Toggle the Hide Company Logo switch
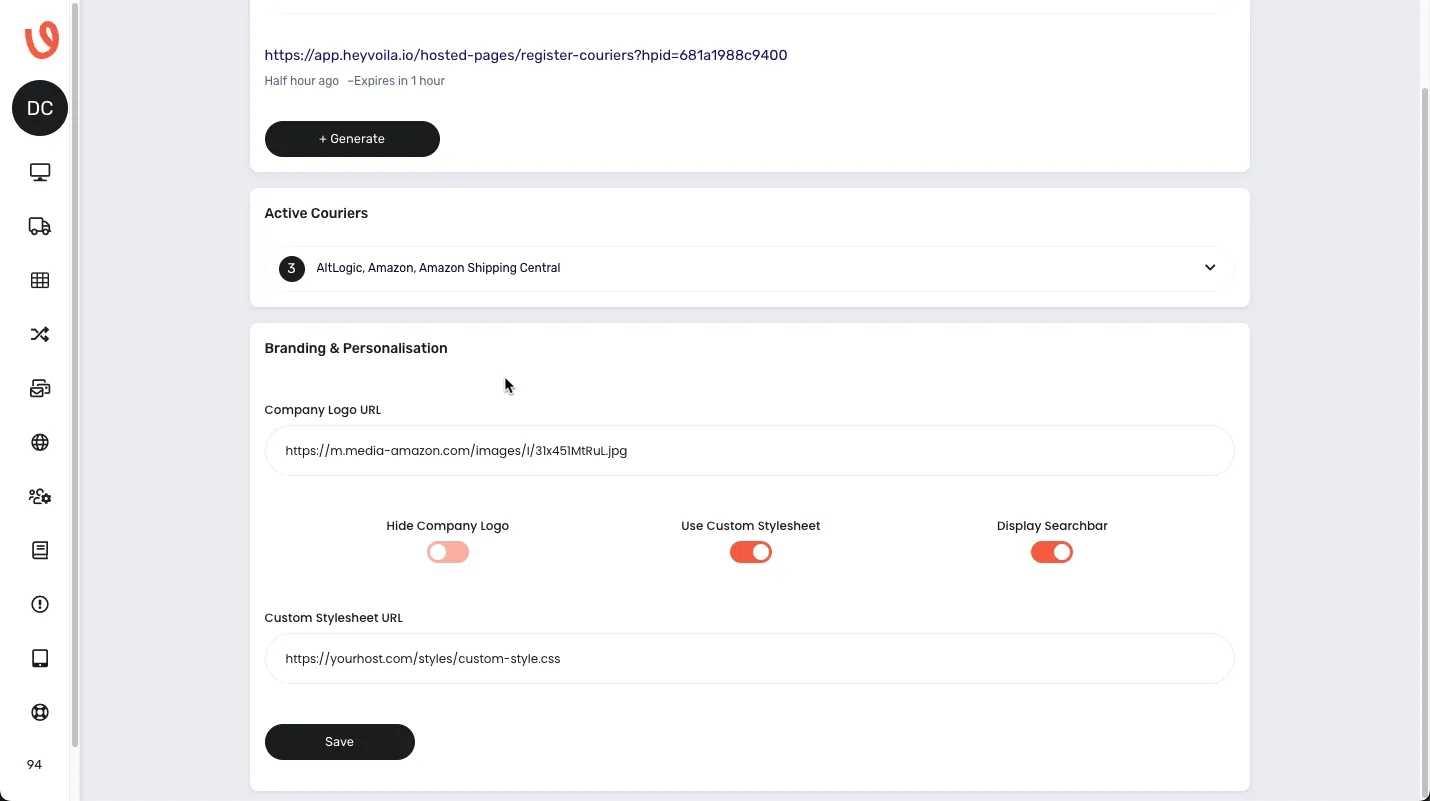Screen dimensions: 1430x801 (x=448, y=552)
